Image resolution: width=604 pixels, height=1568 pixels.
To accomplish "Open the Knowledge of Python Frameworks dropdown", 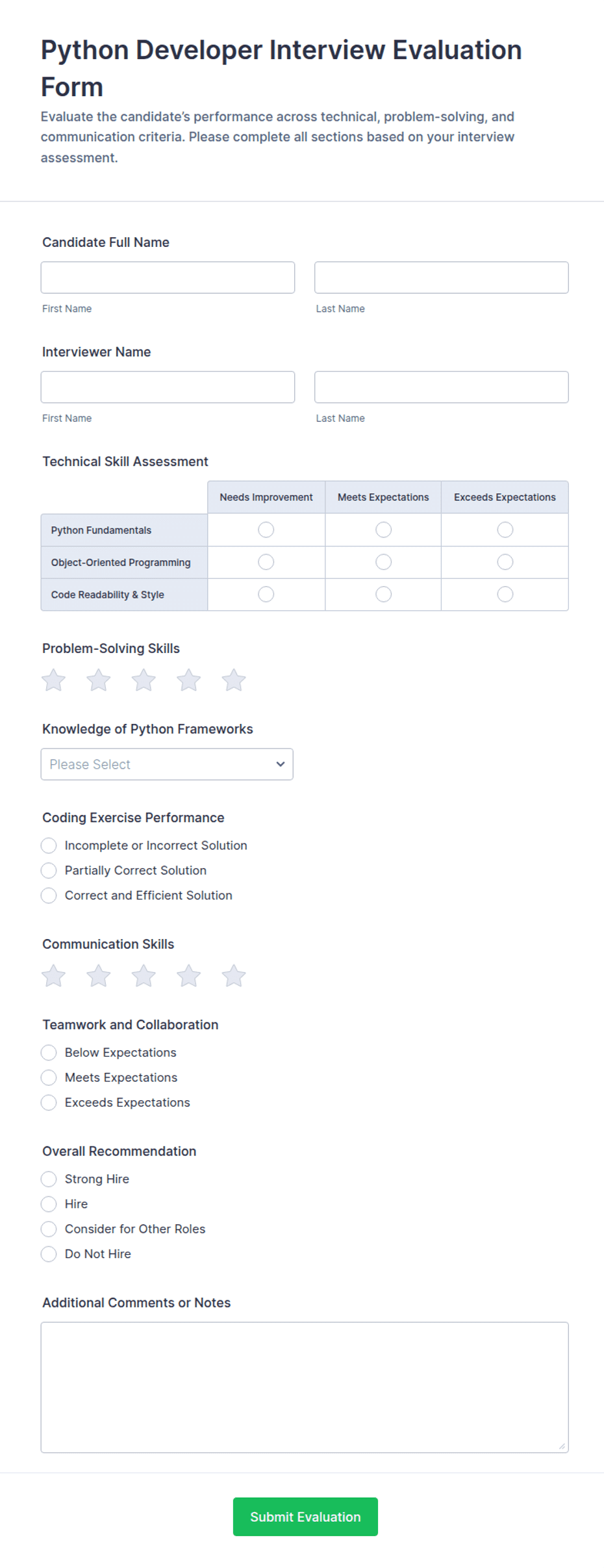I will coord(167,764).
